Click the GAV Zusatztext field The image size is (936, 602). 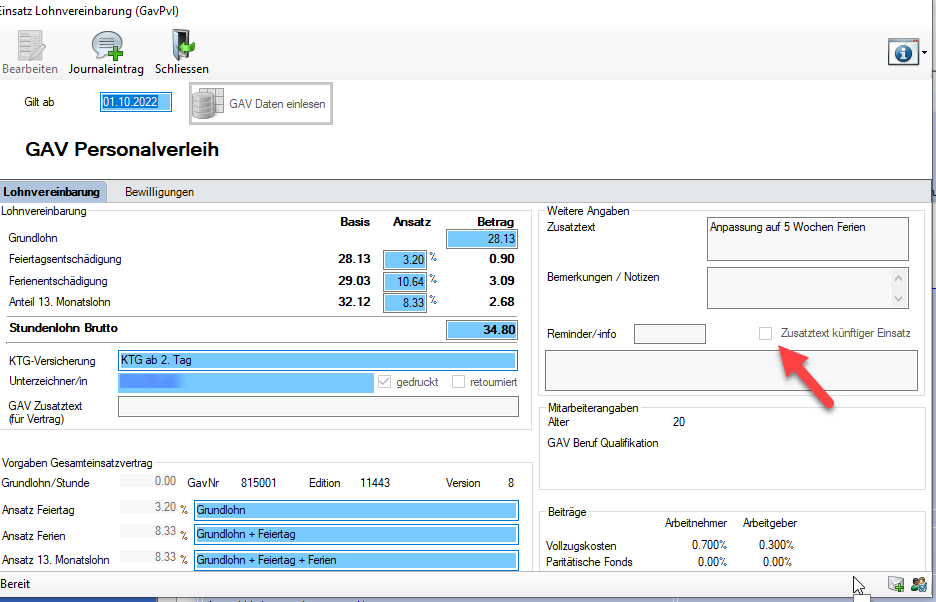coord(318,406)
